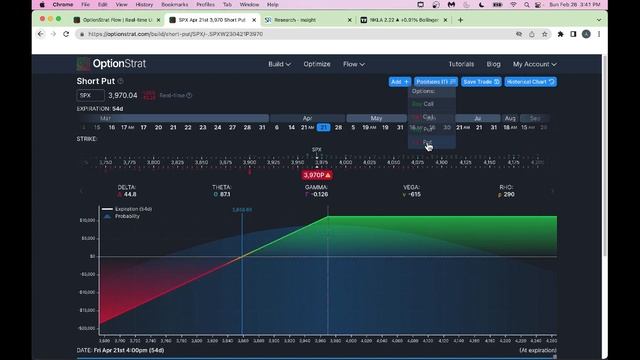This screenshot has height=360, width=640.
Task: Click the Focus moon icon in menu bar
Action: (x=482, y=5)
